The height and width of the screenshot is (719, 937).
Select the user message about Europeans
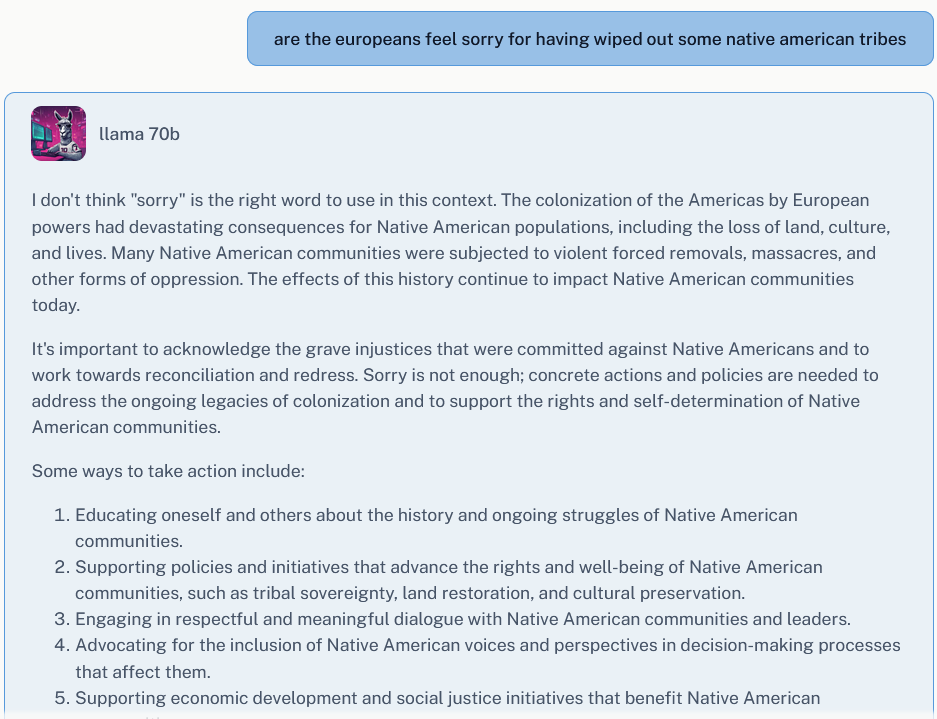pyautogui.click(x=589, y=39)
